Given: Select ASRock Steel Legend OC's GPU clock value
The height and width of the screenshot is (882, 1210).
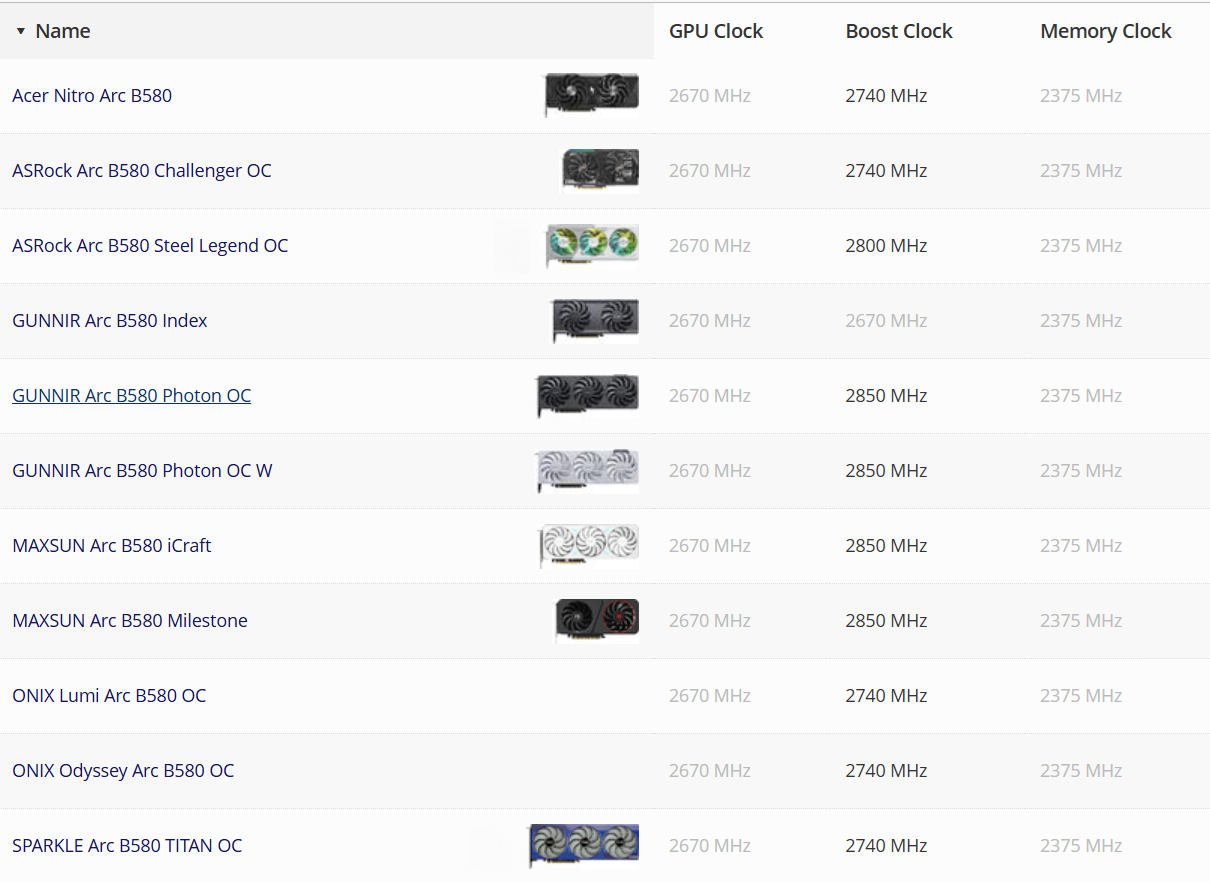Looking at the screenshot, I should click(710, 246).
